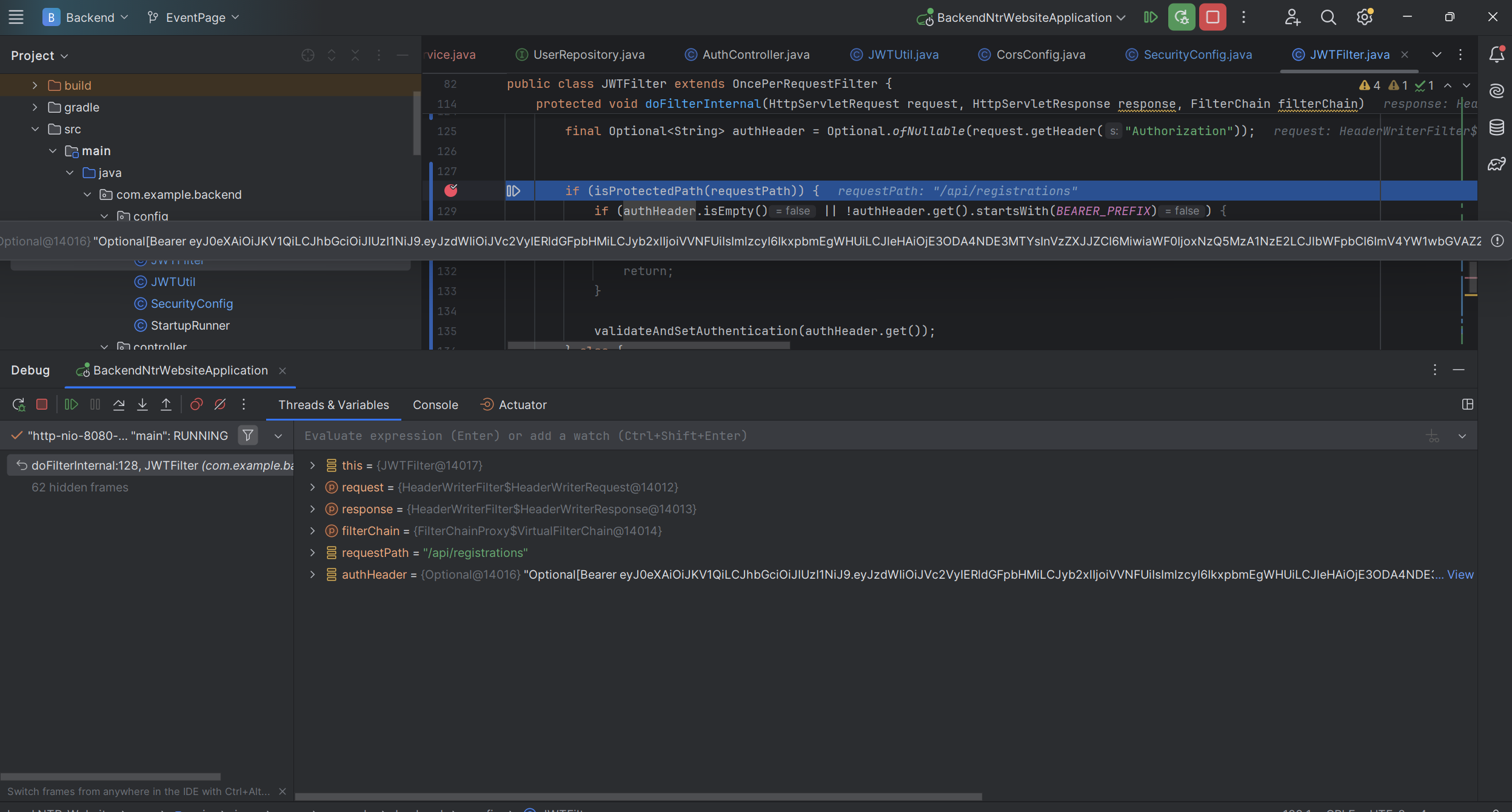This screenshot has width=1512, height=812.
Task: Open the Database tool window icon
Action: 1496,127
